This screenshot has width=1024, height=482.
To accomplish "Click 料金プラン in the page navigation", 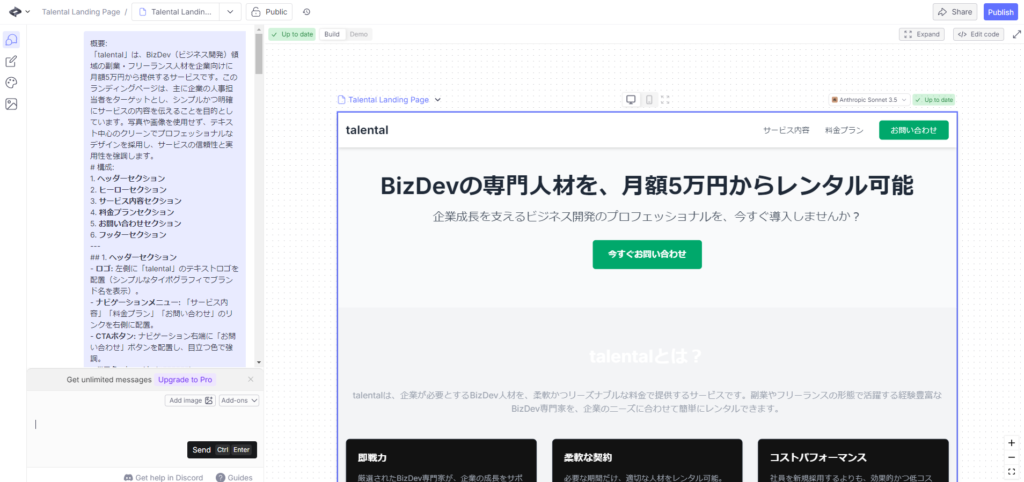I will [844, 130].
